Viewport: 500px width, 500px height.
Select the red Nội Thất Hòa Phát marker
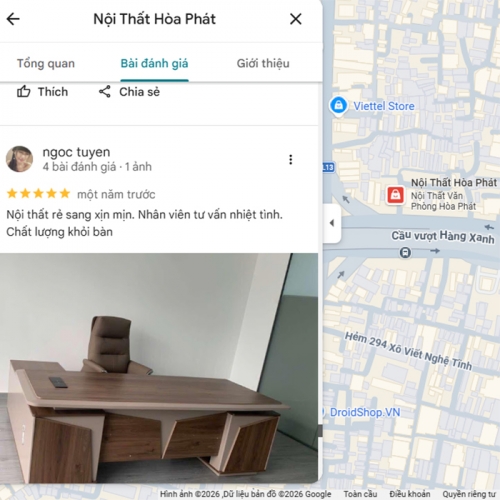coord(395,195)
